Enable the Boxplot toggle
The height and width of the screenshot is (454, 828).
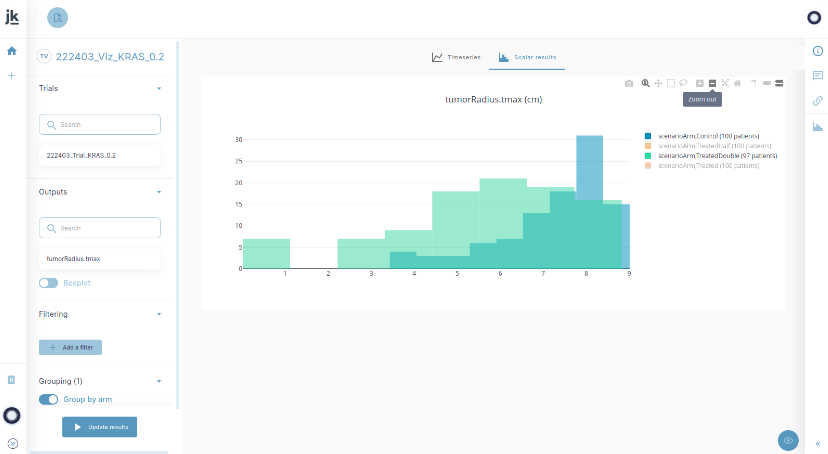(x=48, y=283)
